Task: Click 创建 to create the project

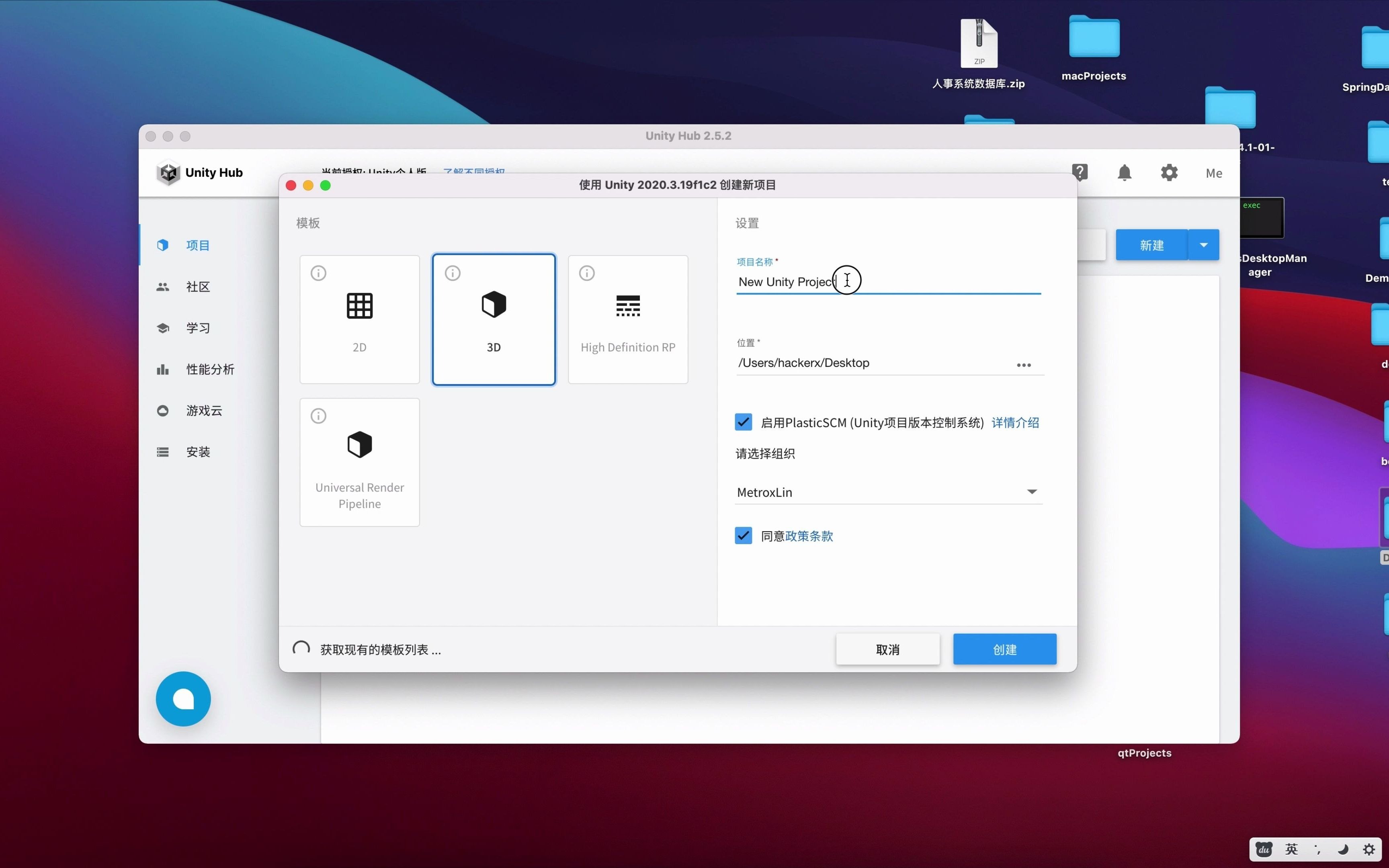Action: coord(1004,649)
